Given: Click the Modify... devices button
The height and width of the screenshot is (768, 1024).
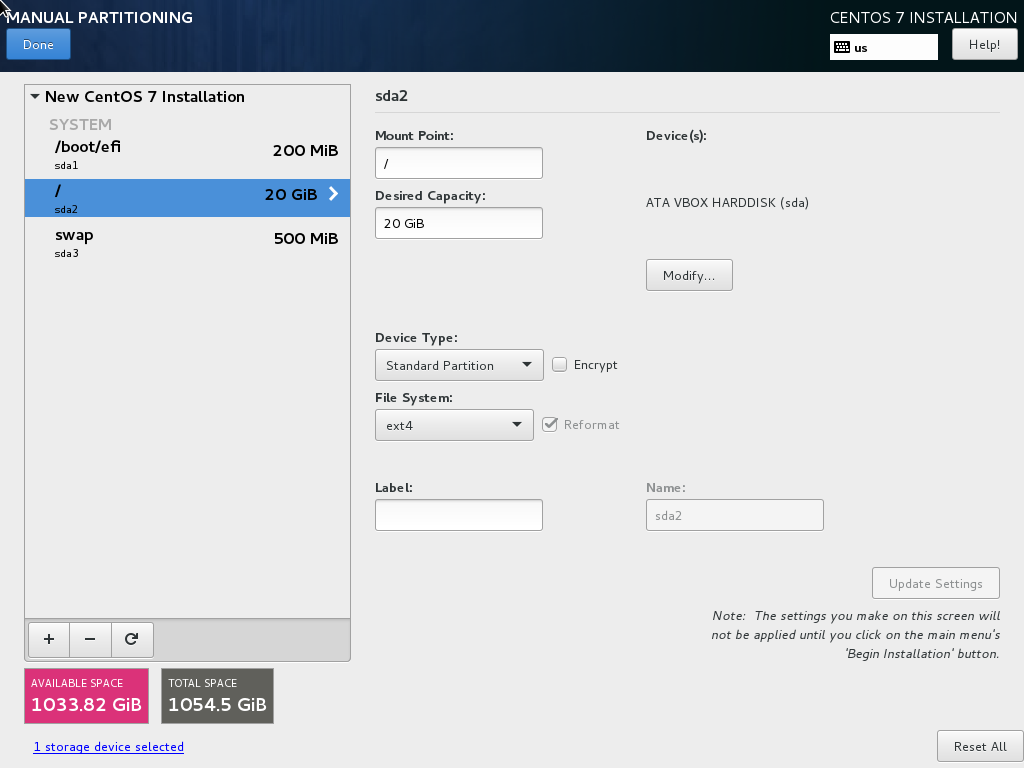Looking at the screenshot, I should (689, 275).
